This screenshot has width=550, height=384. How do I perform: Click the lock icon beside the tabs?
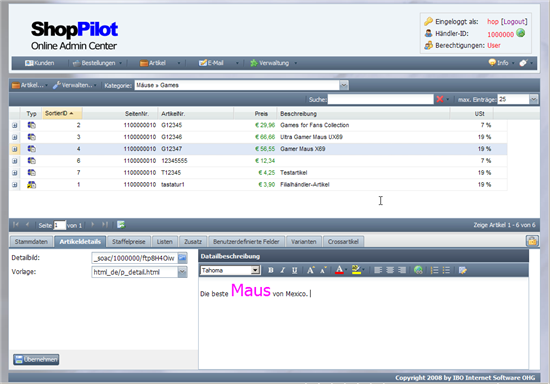click(x=532, y=241)
